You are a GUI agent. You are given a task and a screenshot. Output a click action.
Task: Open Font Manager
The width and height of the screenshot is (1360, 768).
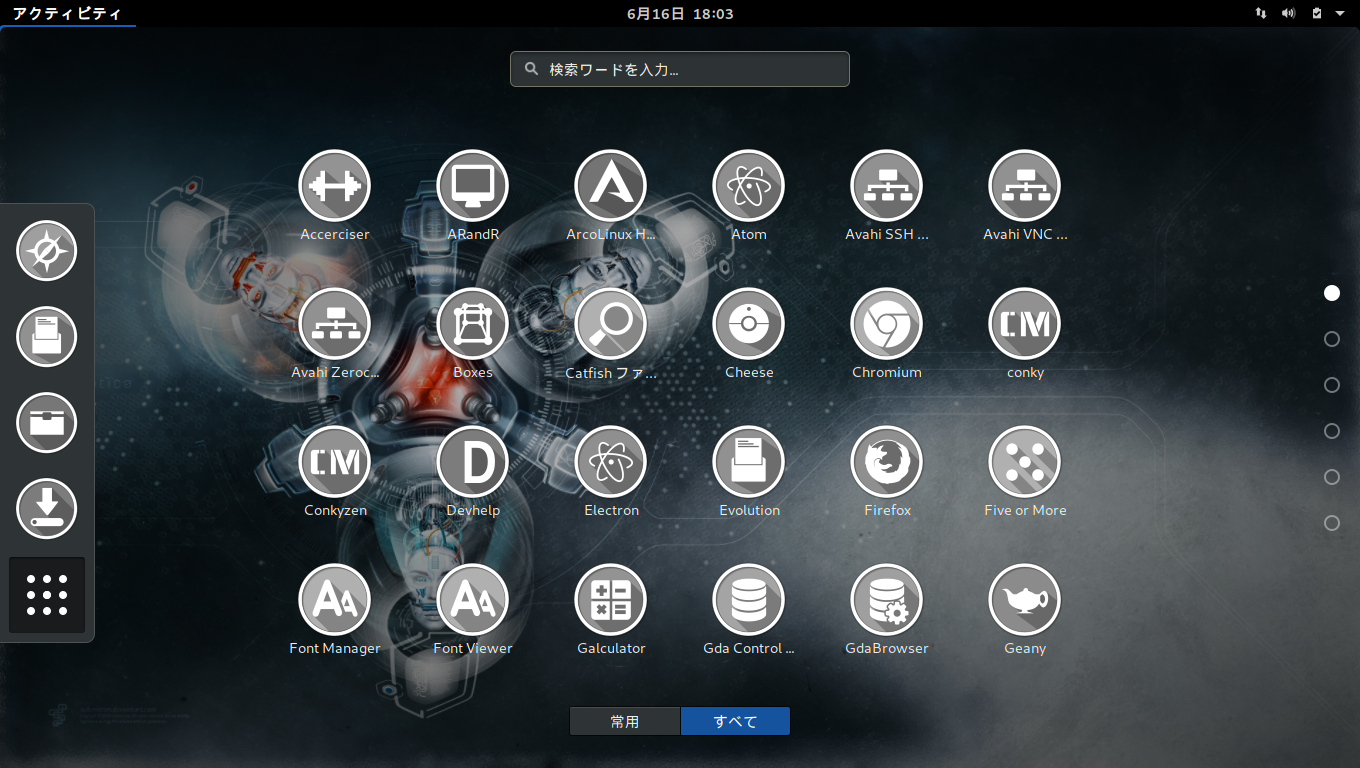(x=335, y=600)
